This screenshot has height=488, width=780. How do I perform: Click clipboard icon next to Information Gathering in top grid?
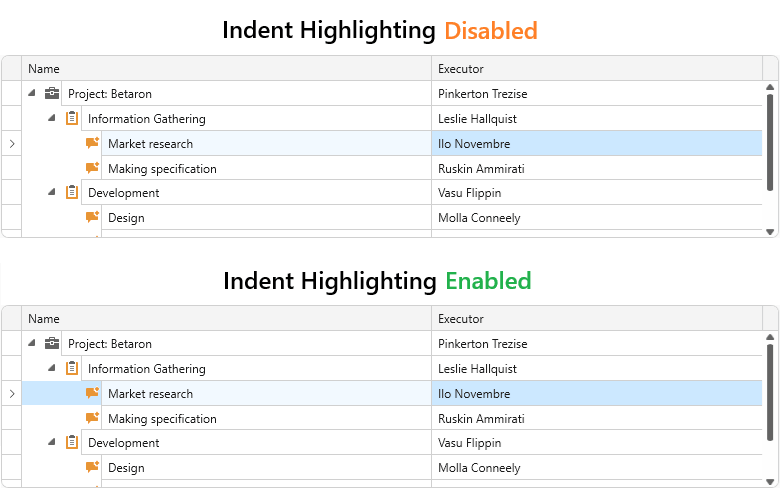72,118
